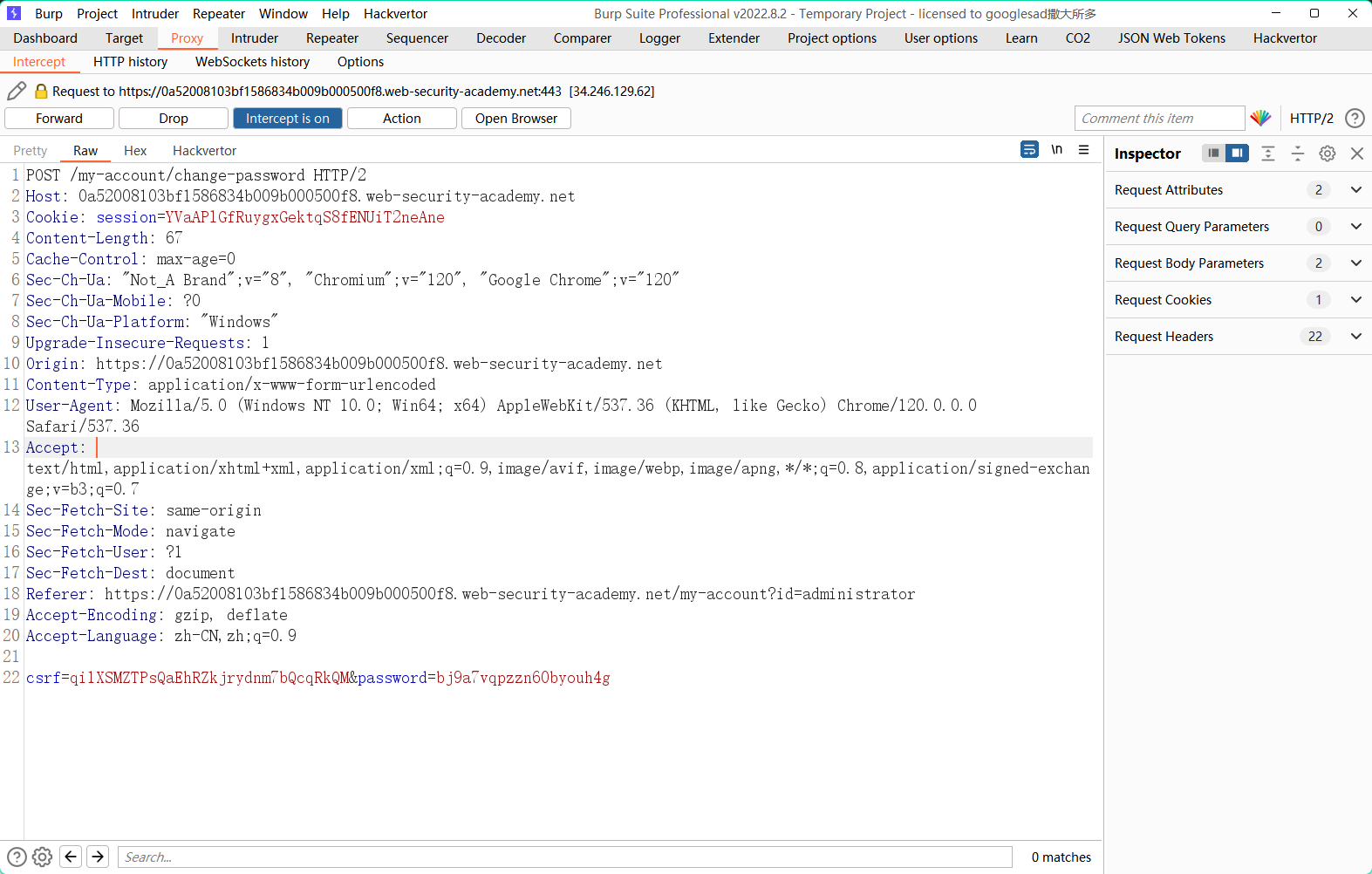Switch Inspector to the side-panel layout icon

pyautogui.click(x=1237, y=153)
